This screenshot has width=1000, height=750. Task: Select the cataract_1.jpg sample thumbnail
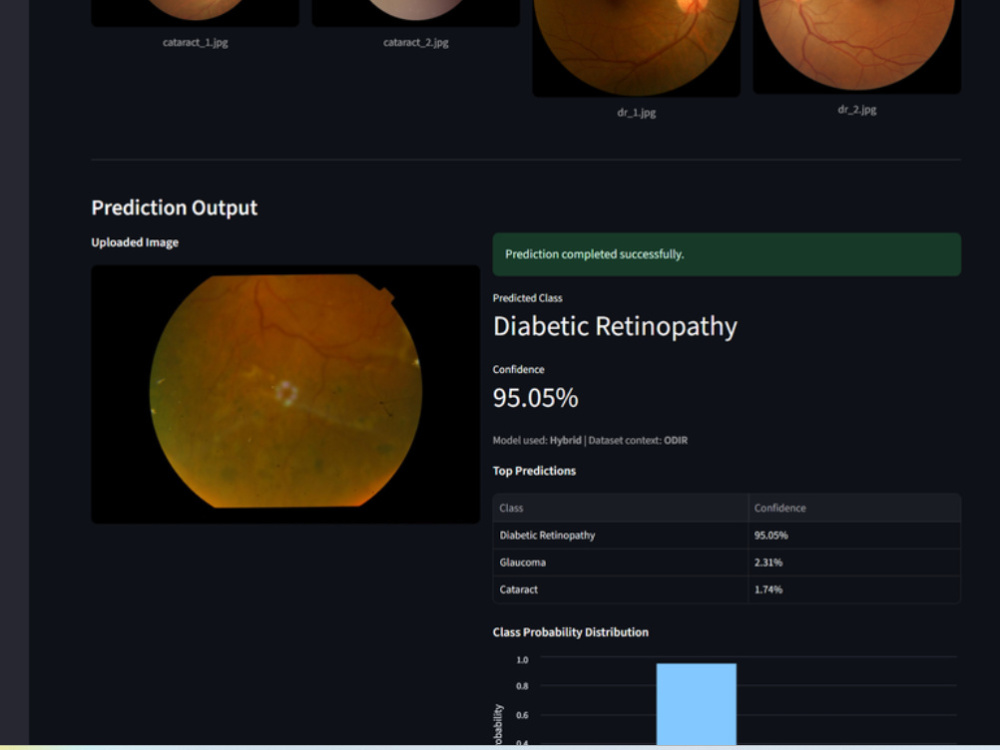pos(195,13)
